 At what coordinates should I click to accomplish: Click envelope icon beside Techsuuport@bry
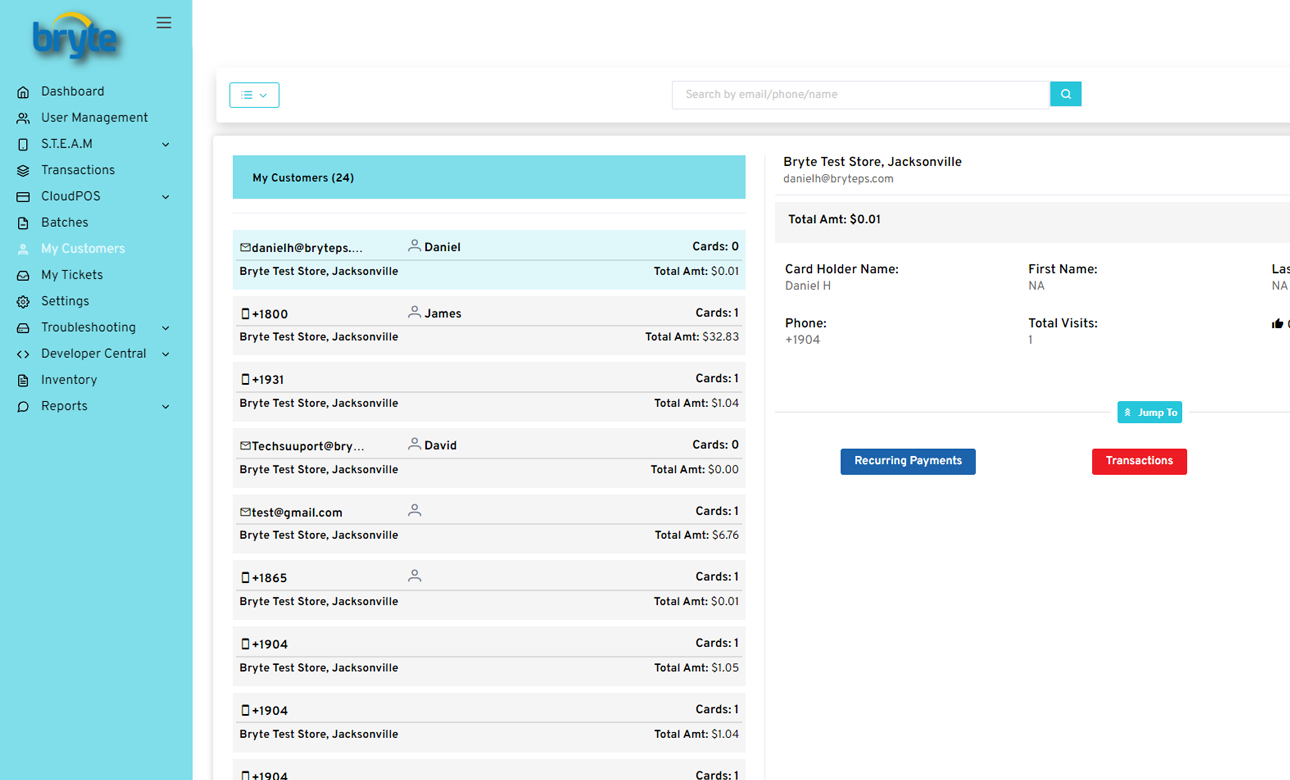(x=245, y=446)
